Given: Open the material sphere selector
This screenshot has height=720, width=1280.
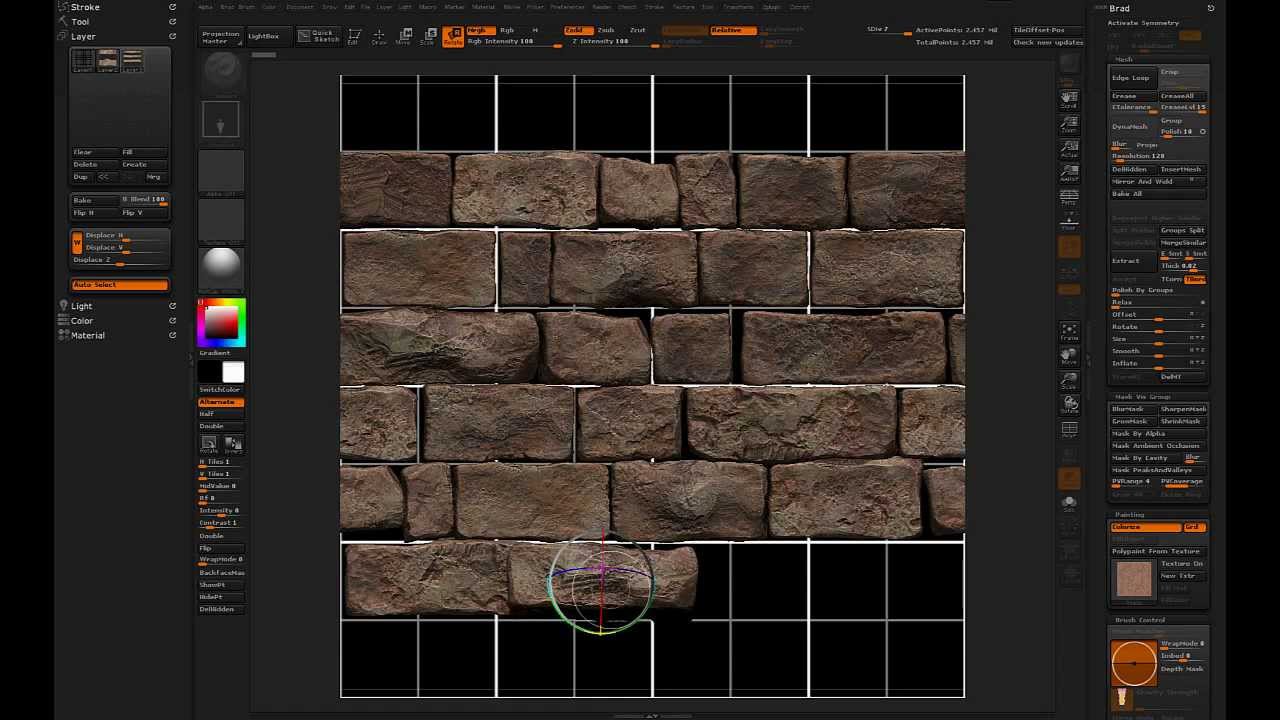Looking at the screenshot, I should [x=221, y=267].
